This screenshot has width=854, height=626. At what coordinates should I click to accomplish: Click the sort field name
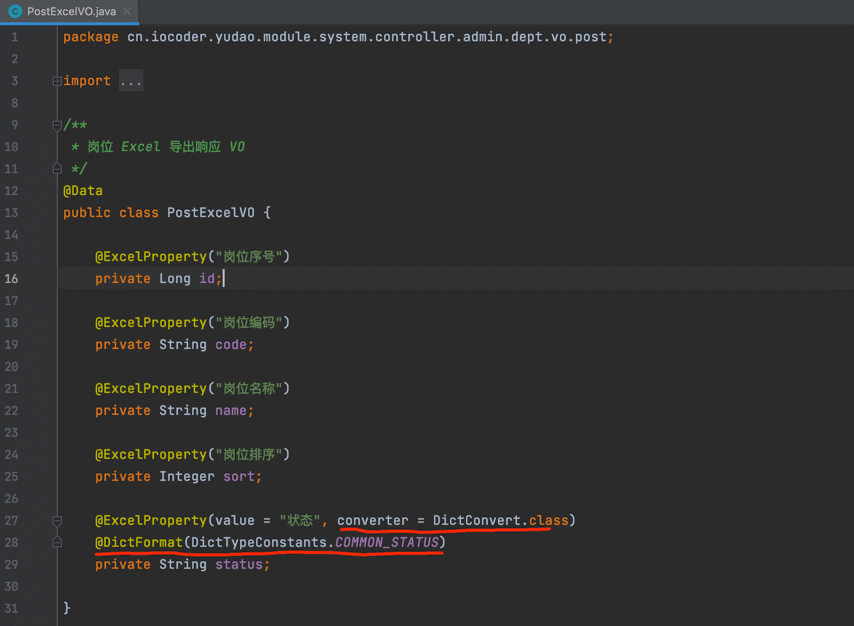click(x=240, y=477)
